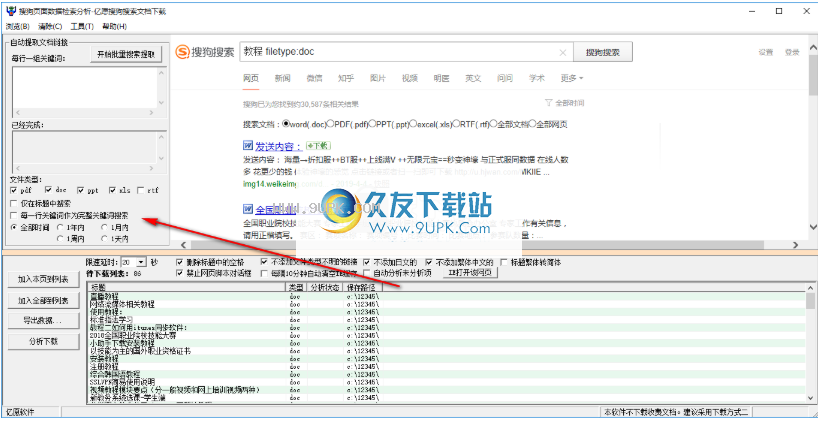Click the Sogou search logo
Image resolution: width=818 pixels, height=422 pixels.
(x=204, y=52)
